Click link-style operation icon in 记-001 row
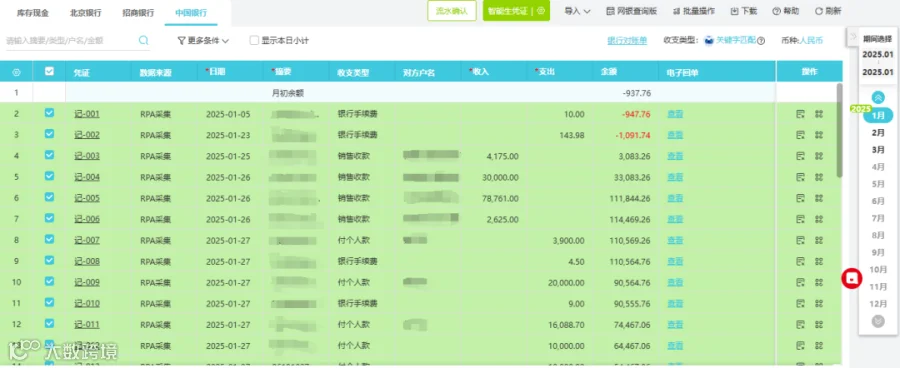The height and width of the screenshot is (368, 900). coord(819,114)
